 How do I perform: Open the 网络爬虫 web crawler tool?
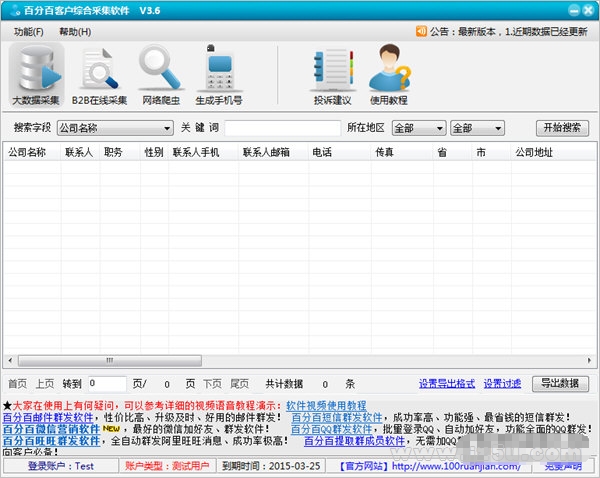[161, 75]
